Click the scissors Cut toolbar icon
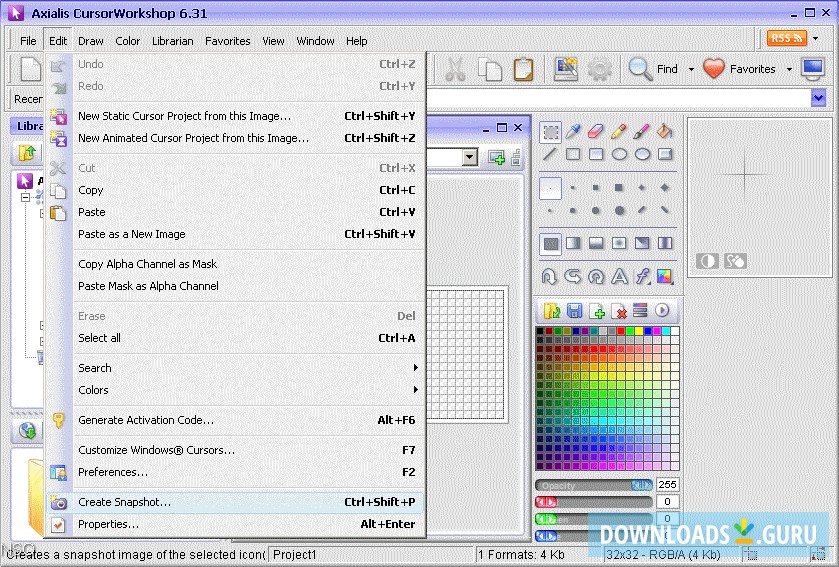Screen dimensions: 839x567 pos(455,70)
